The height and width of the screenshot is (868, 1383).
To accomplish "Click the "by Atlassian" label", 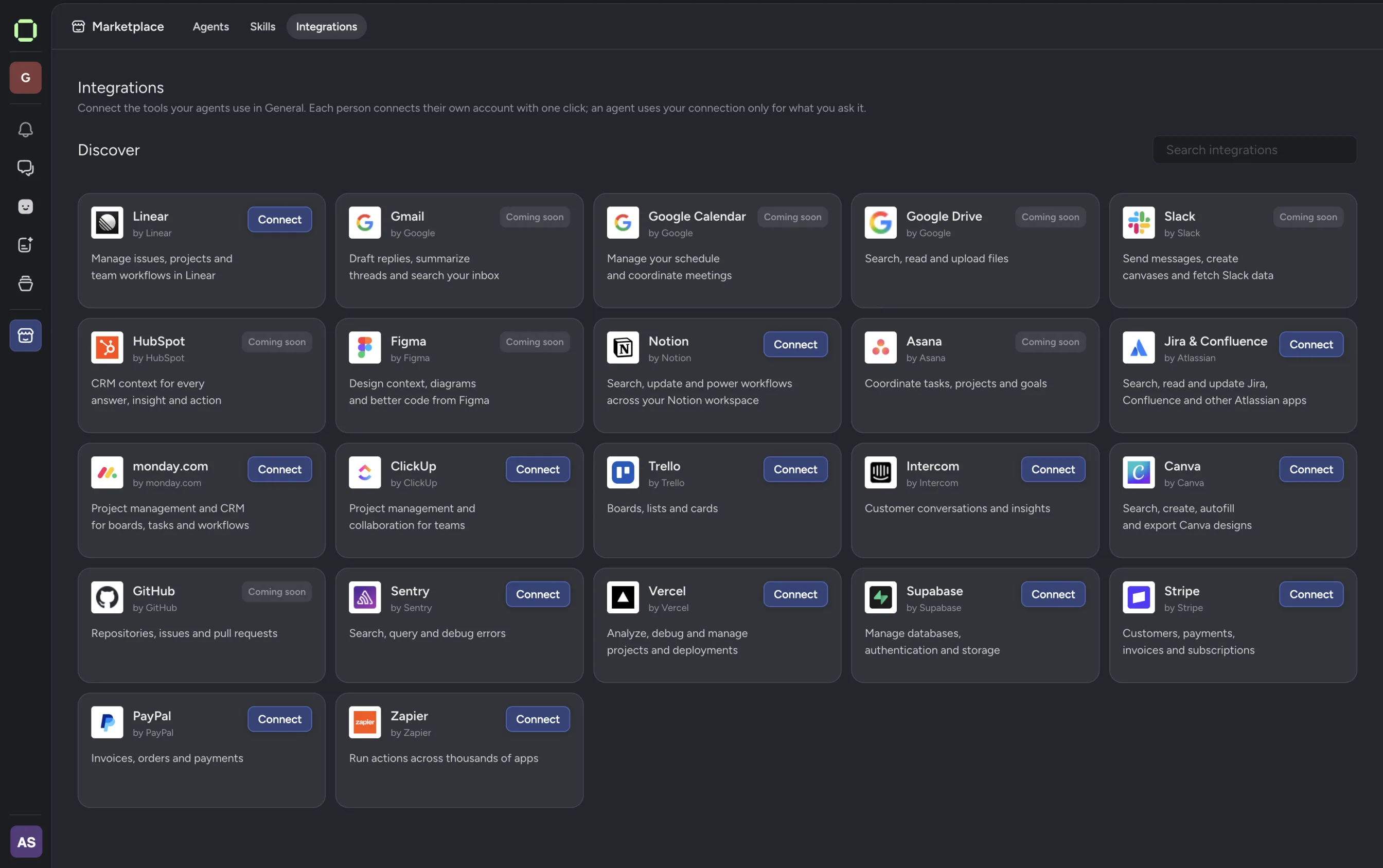I will click(x=1189, y=358).
